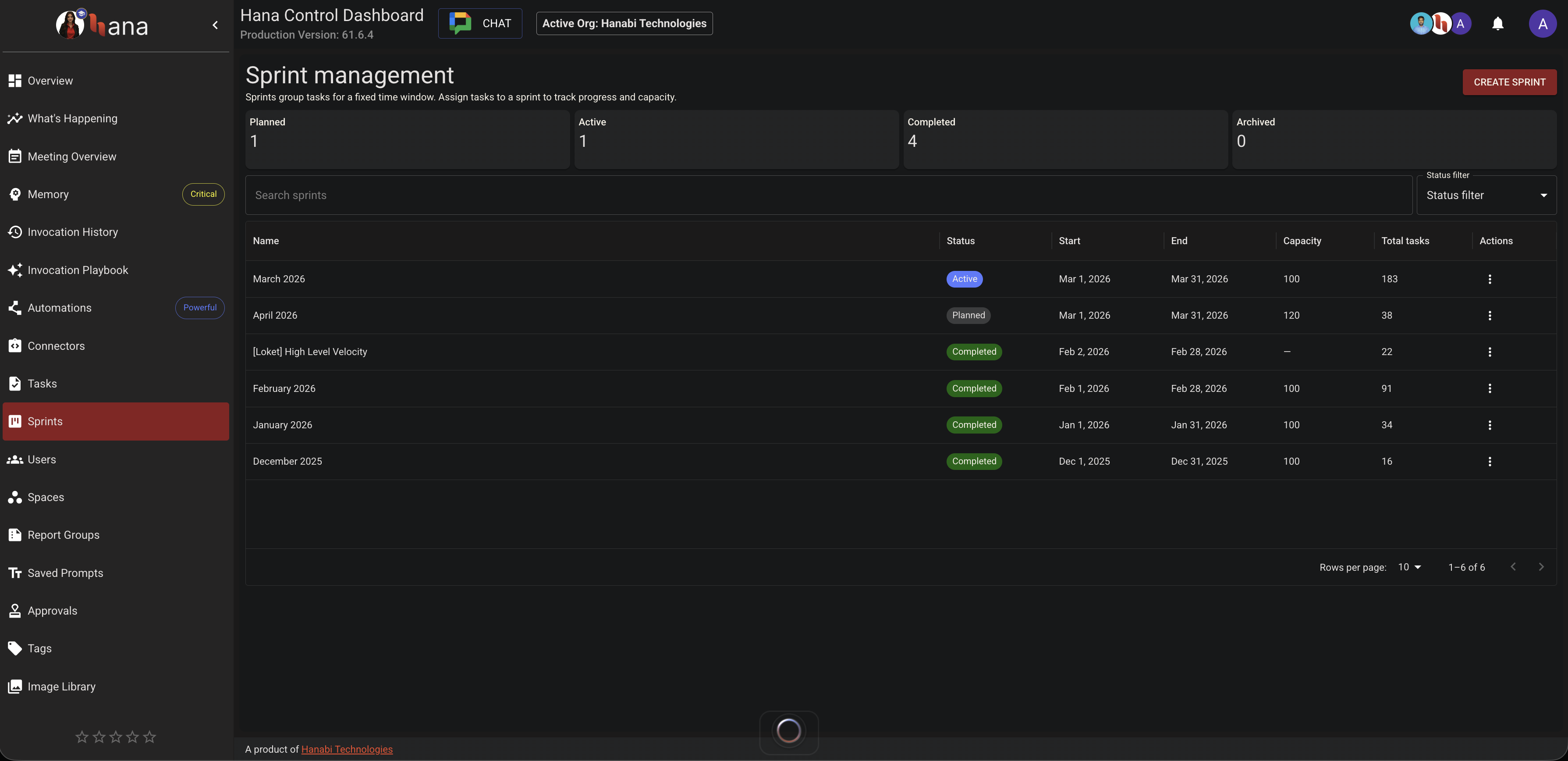The image size is (1568, 761).
Task: Expand the Status filter dropdown
Action: (x=1486, y=196)
